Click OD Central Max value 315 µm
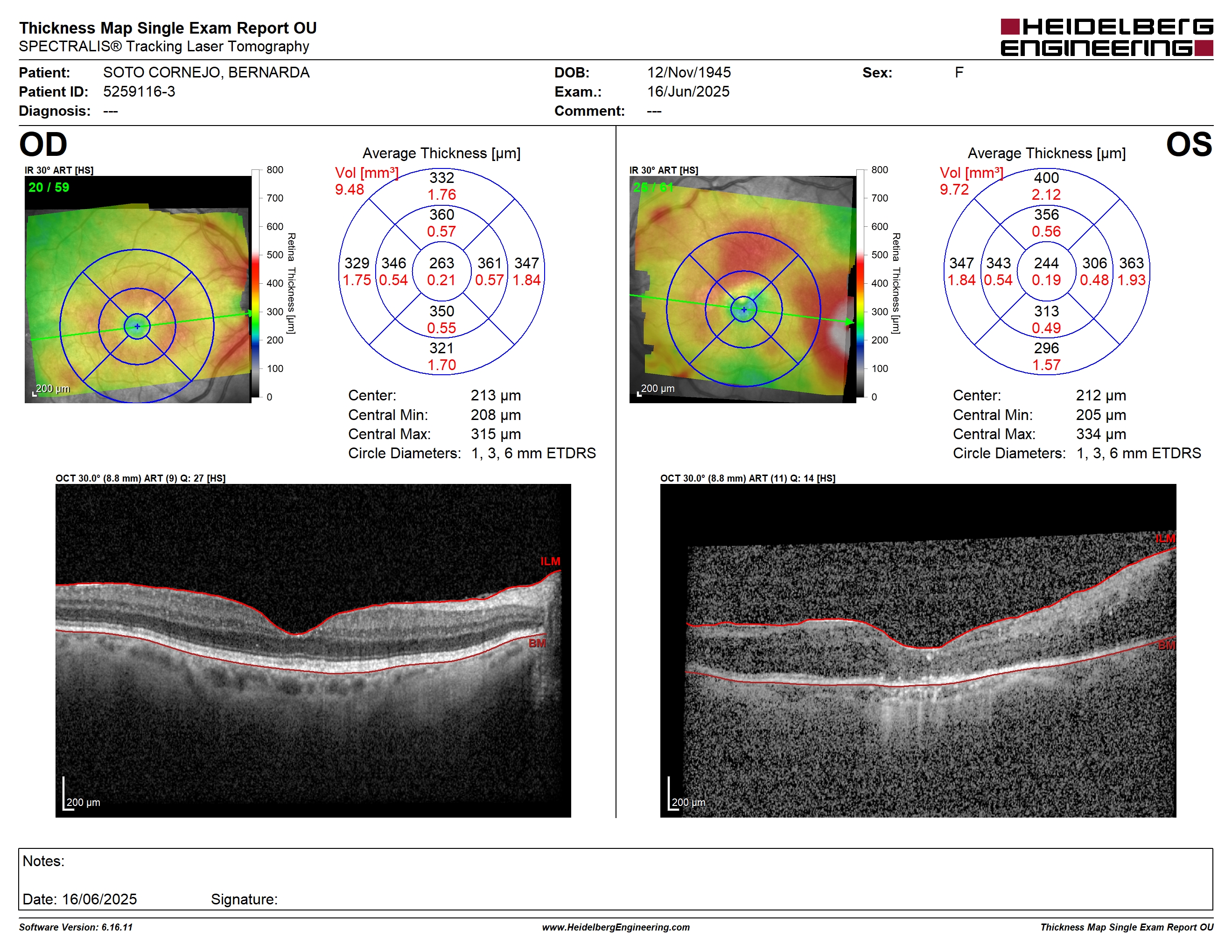Viewport: 1232px width, 952px height. tap(496, 434)
